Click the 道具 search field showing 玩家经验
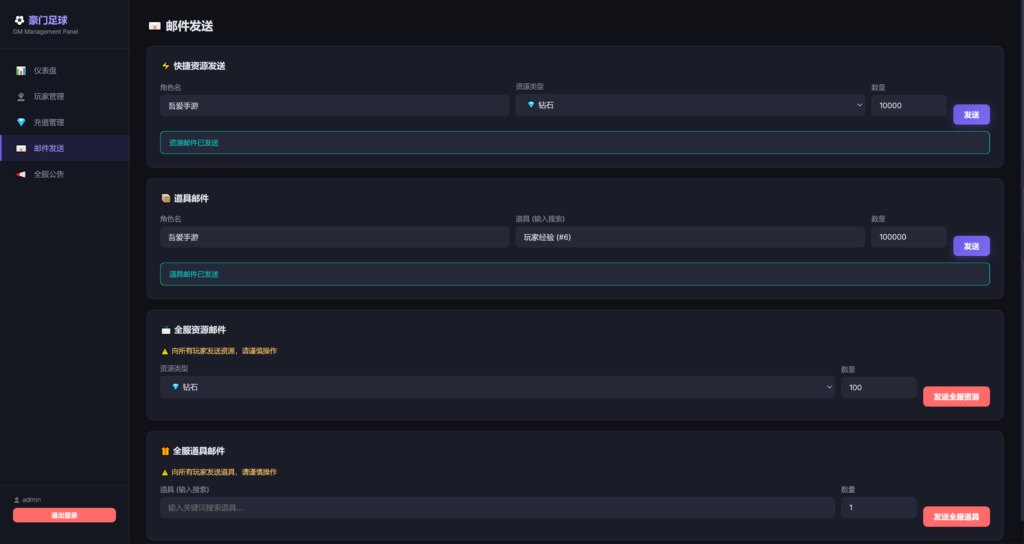Screen dimensions: 1024x544 tap(690, 237)
